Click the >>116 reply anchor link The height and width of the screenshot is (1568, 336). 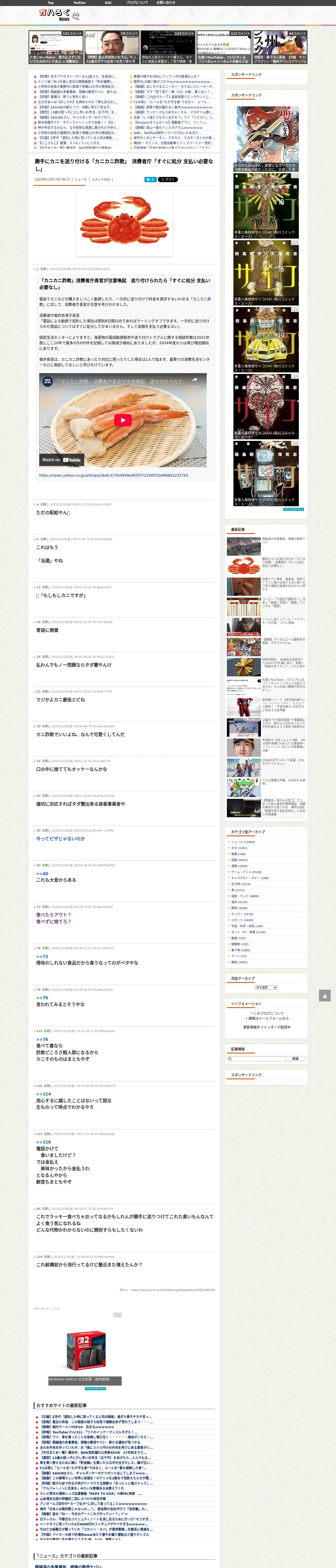coord(43,1142)
